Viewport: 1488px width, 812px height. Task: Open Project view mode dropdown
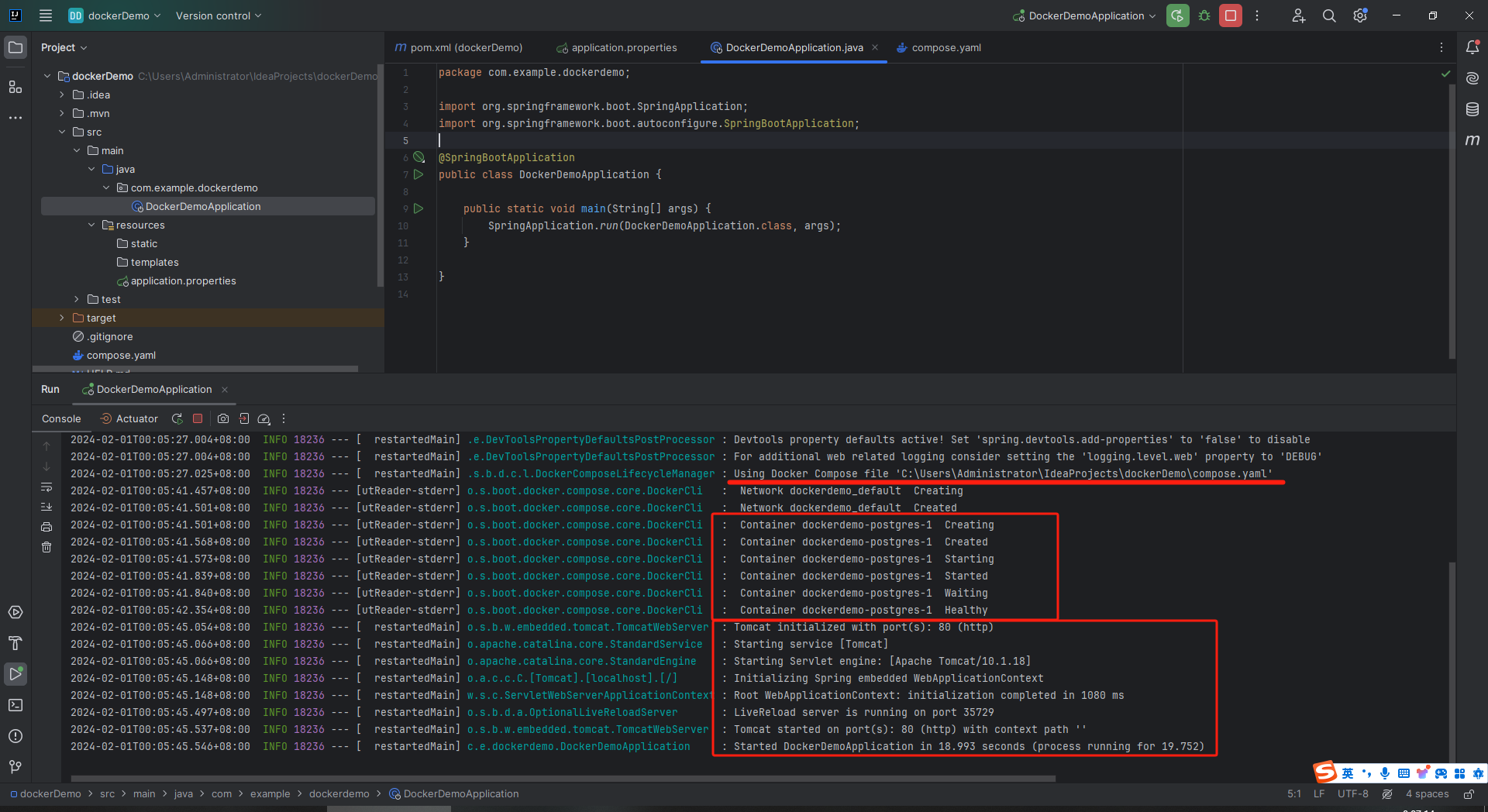point(64,47)
